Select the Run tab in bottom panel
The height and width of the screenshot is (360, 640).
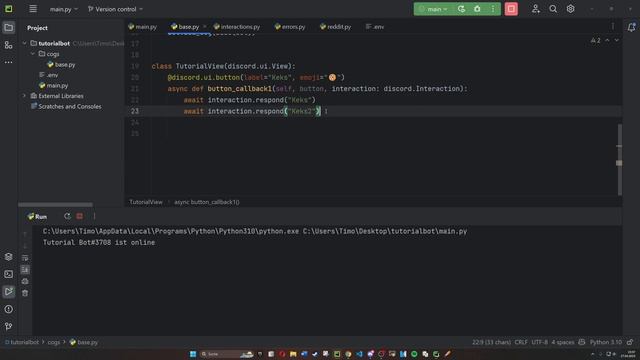[37, 216]
